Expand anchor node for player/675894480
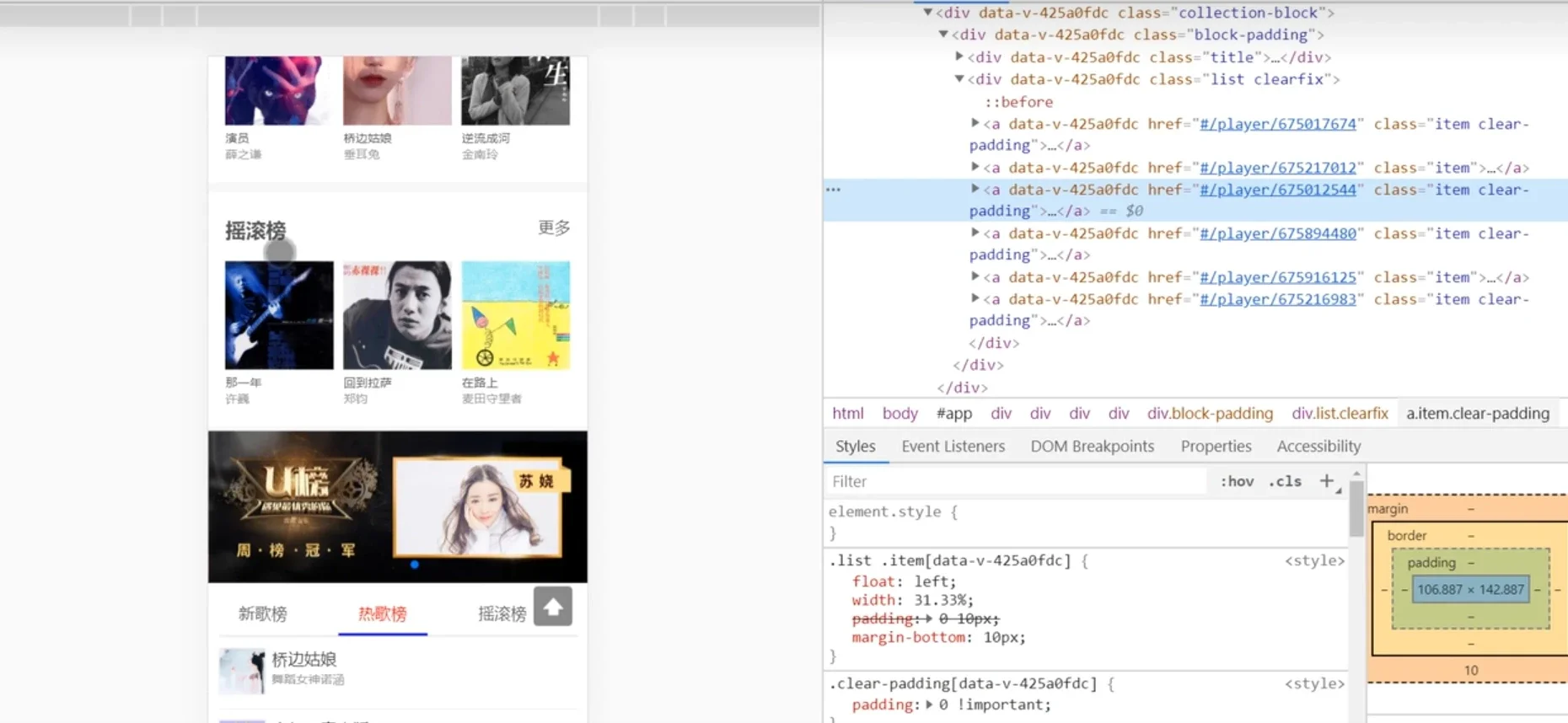Viewport: 1568px width, 723px height. 975,233
